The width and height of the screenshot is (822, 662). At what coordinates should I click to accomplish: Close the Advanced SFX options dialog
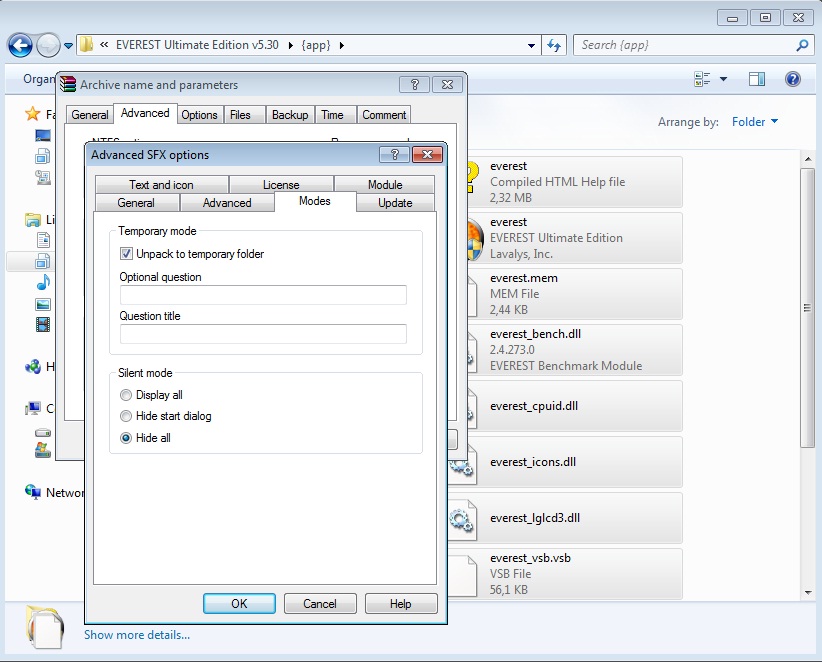(x=427, y=155)
